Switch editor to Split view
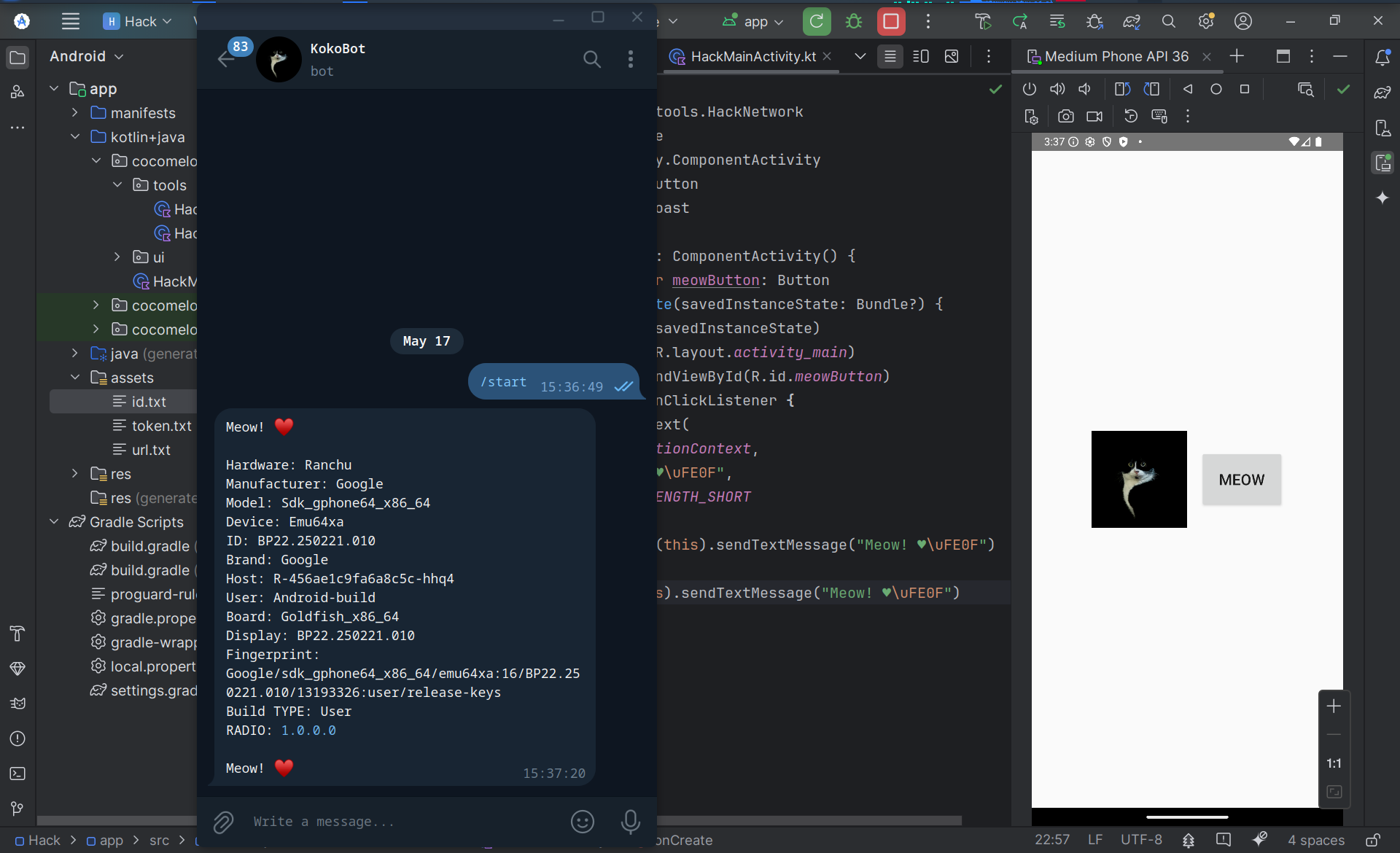Screen dimensions: 1400x853 click(x=921, y=56)
